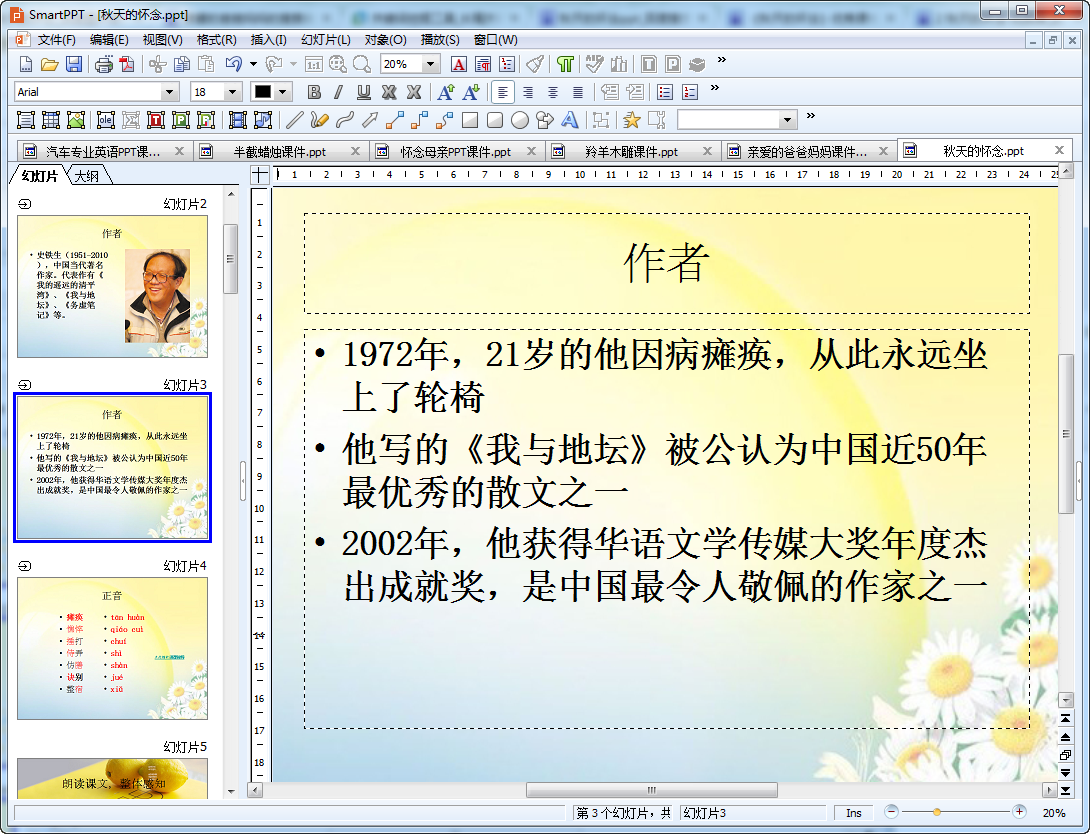
Task: Export to PDF icon
Action: coord(127,65)
